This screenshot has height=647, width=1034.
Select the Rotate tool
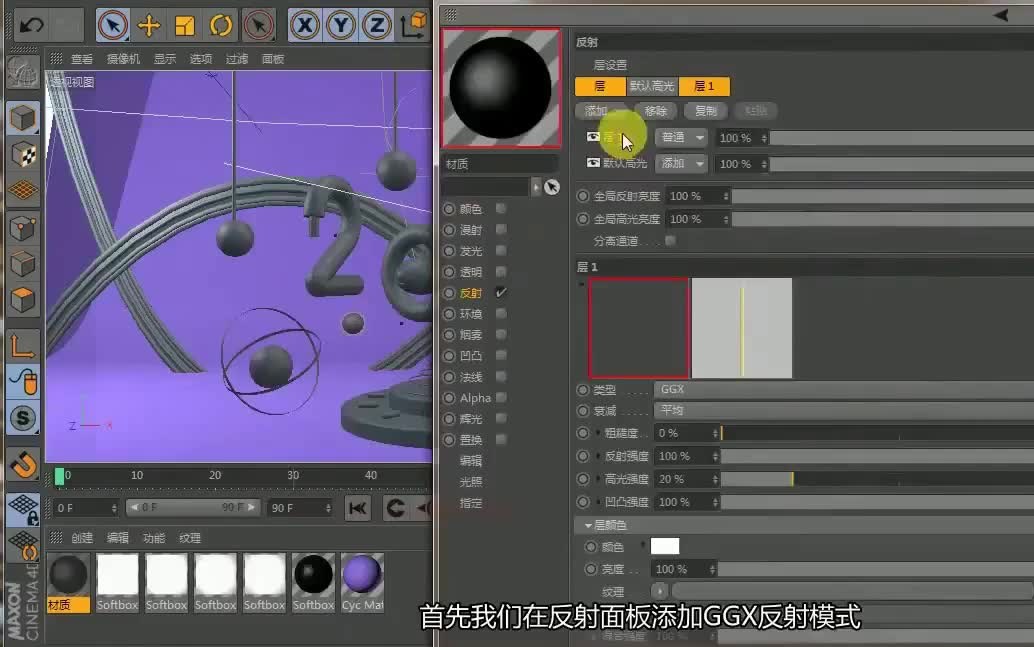click(x=221, y=25)
